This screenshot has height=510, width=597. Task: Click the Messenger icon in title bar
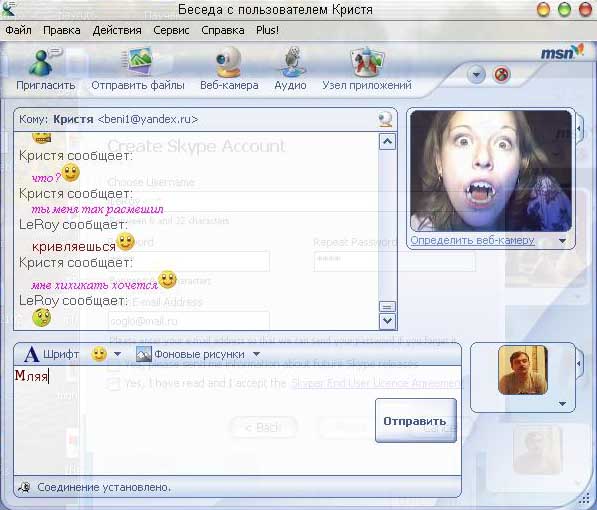(8, 9)
